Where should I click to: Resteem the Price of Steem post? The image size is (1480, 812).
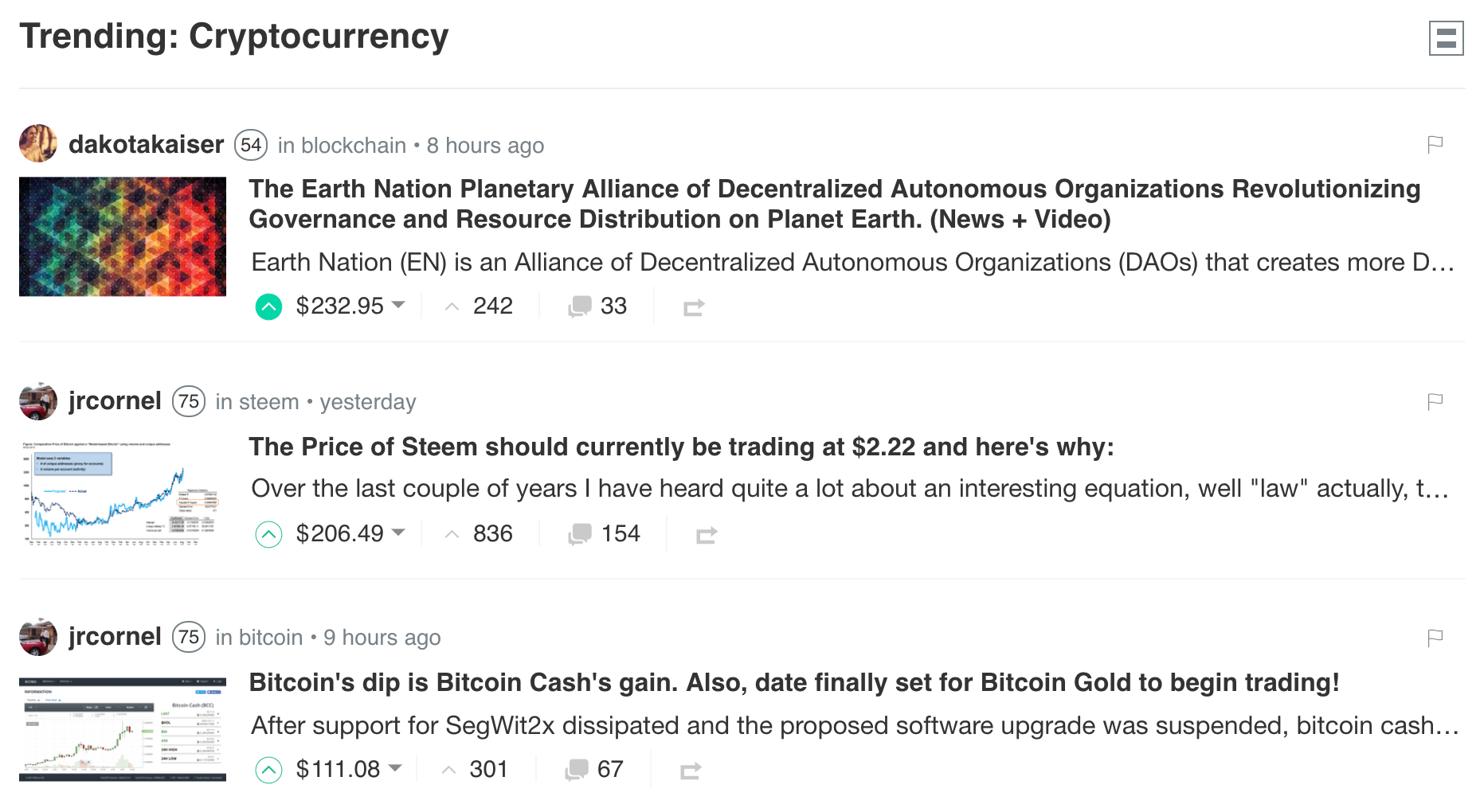[706, 535]
